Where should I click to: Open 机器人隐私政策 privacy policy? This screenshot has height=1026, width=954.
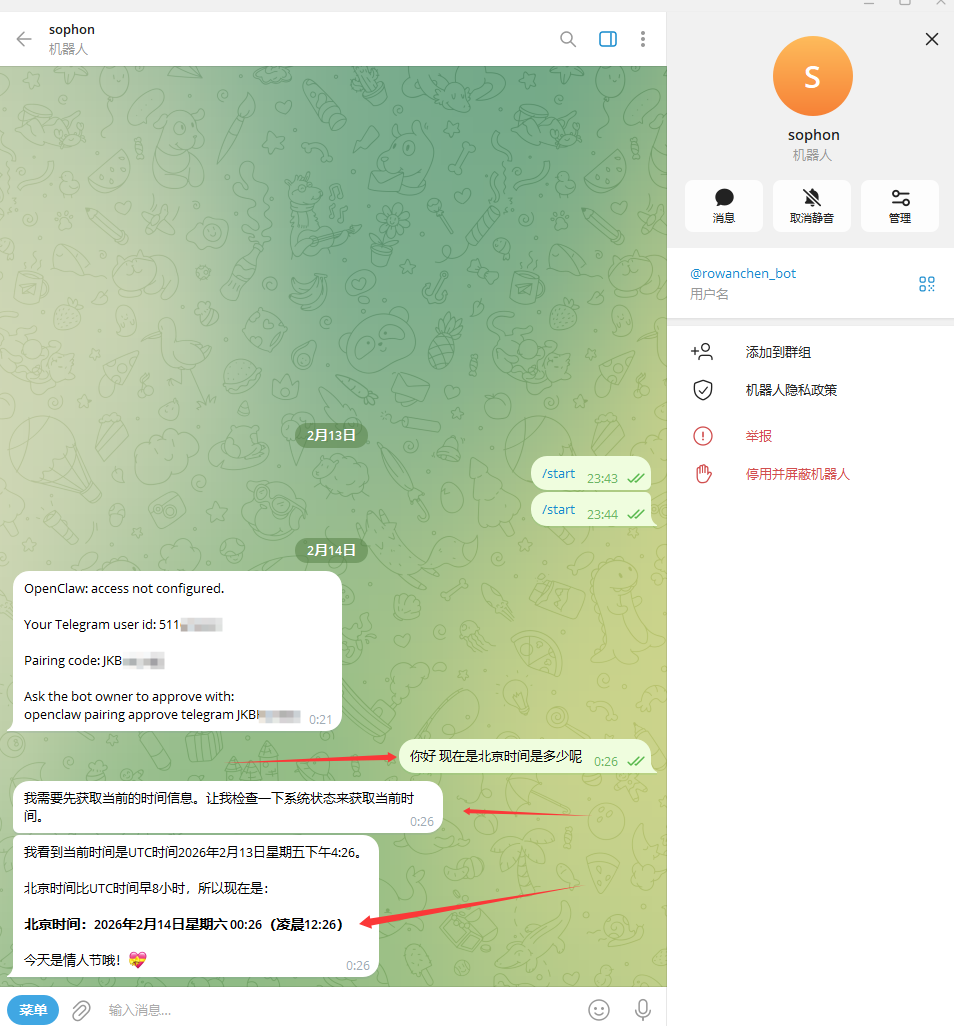(791, 390)
